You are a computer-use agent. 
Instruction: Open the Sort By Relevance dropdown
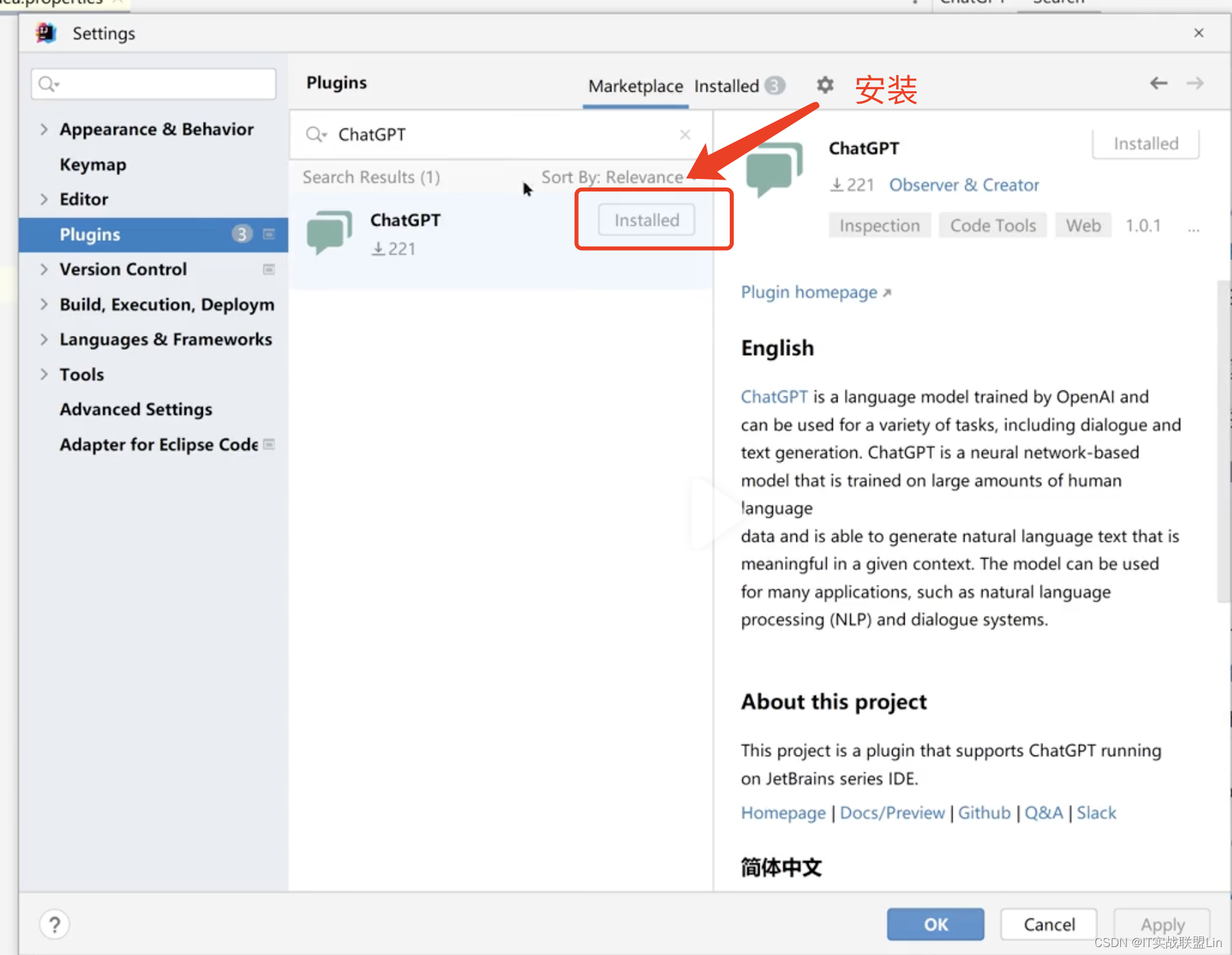coord(617,177)
